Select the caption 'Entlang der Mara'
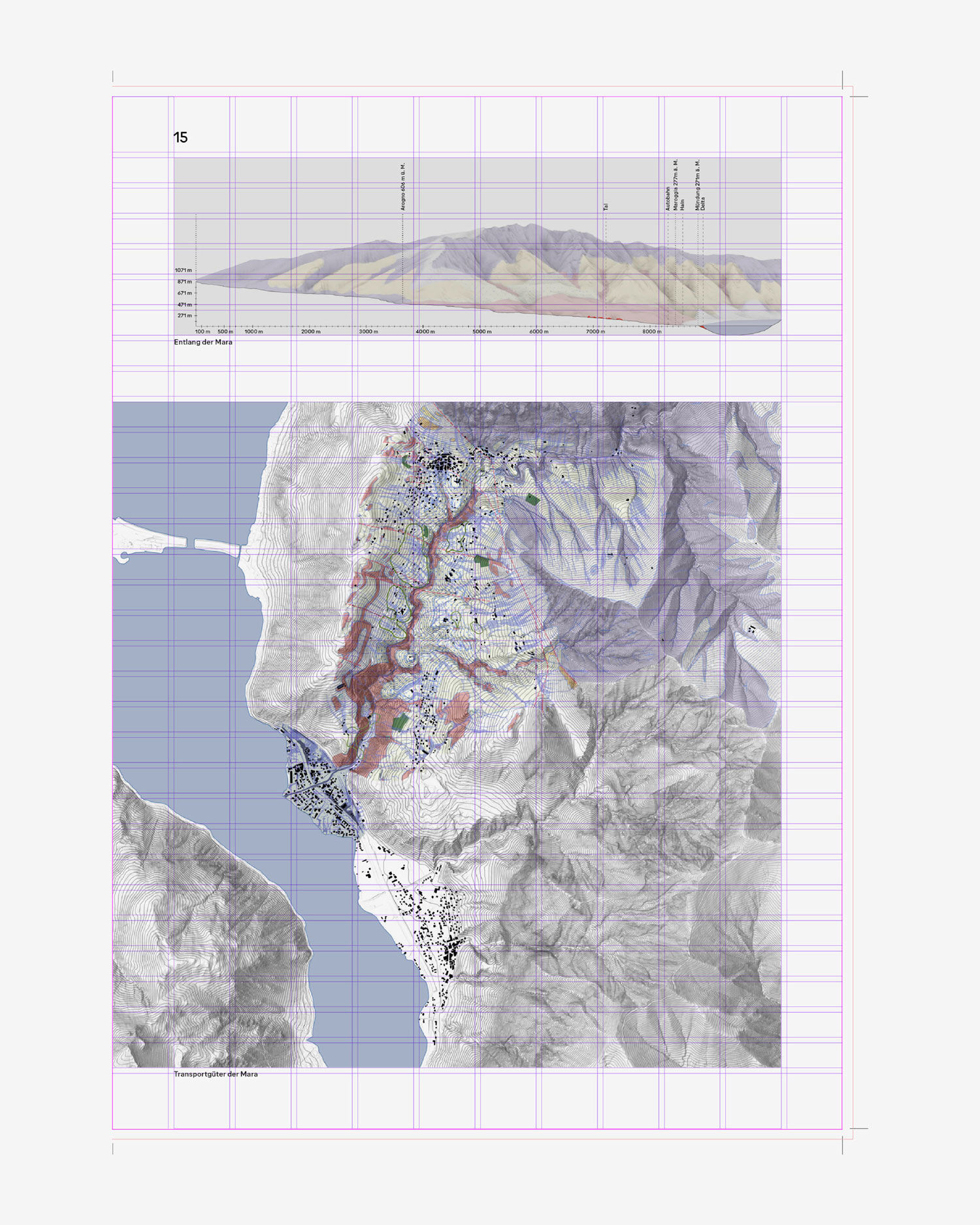This screenshot has width=980, height=1225. [203, 342]
